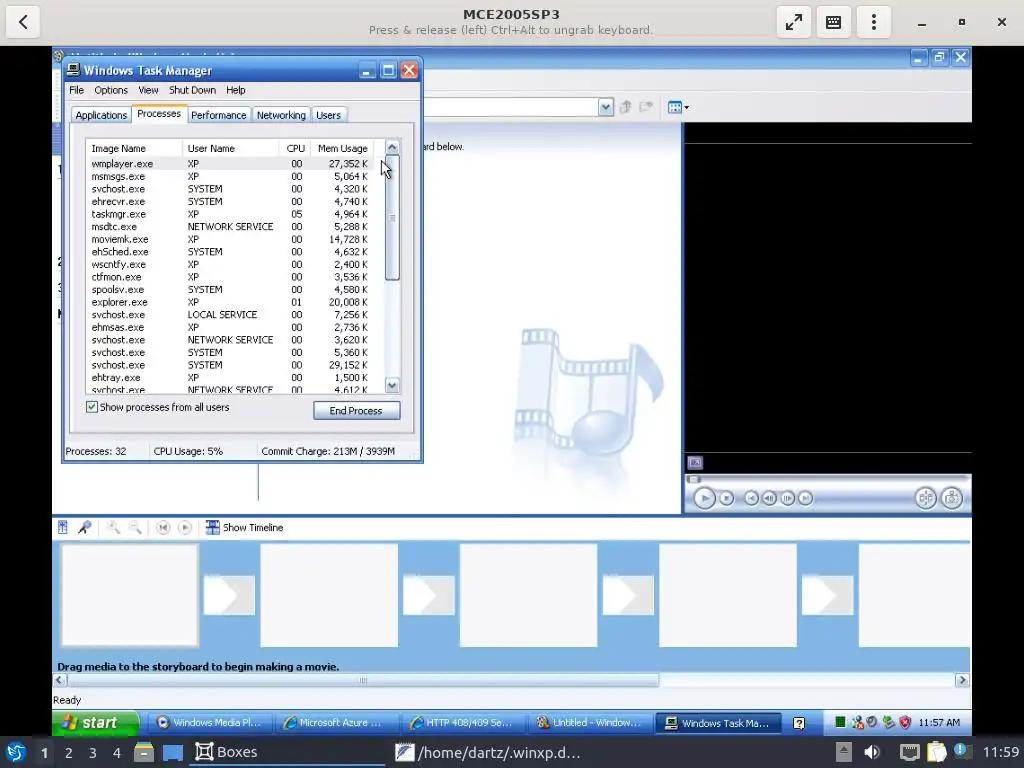Click preview monitor seek bar slider handle
The image size is (1024, 768).
[694, 479]
